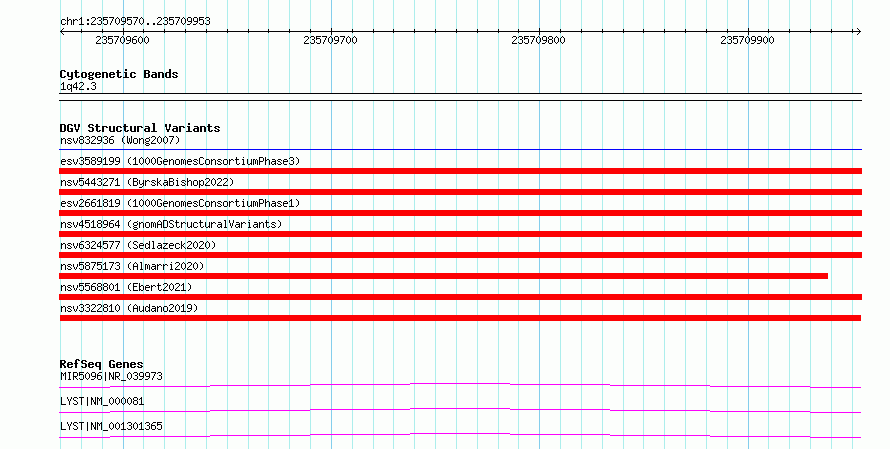Open gene LYST|NM_000081 label

pos(102,401)
